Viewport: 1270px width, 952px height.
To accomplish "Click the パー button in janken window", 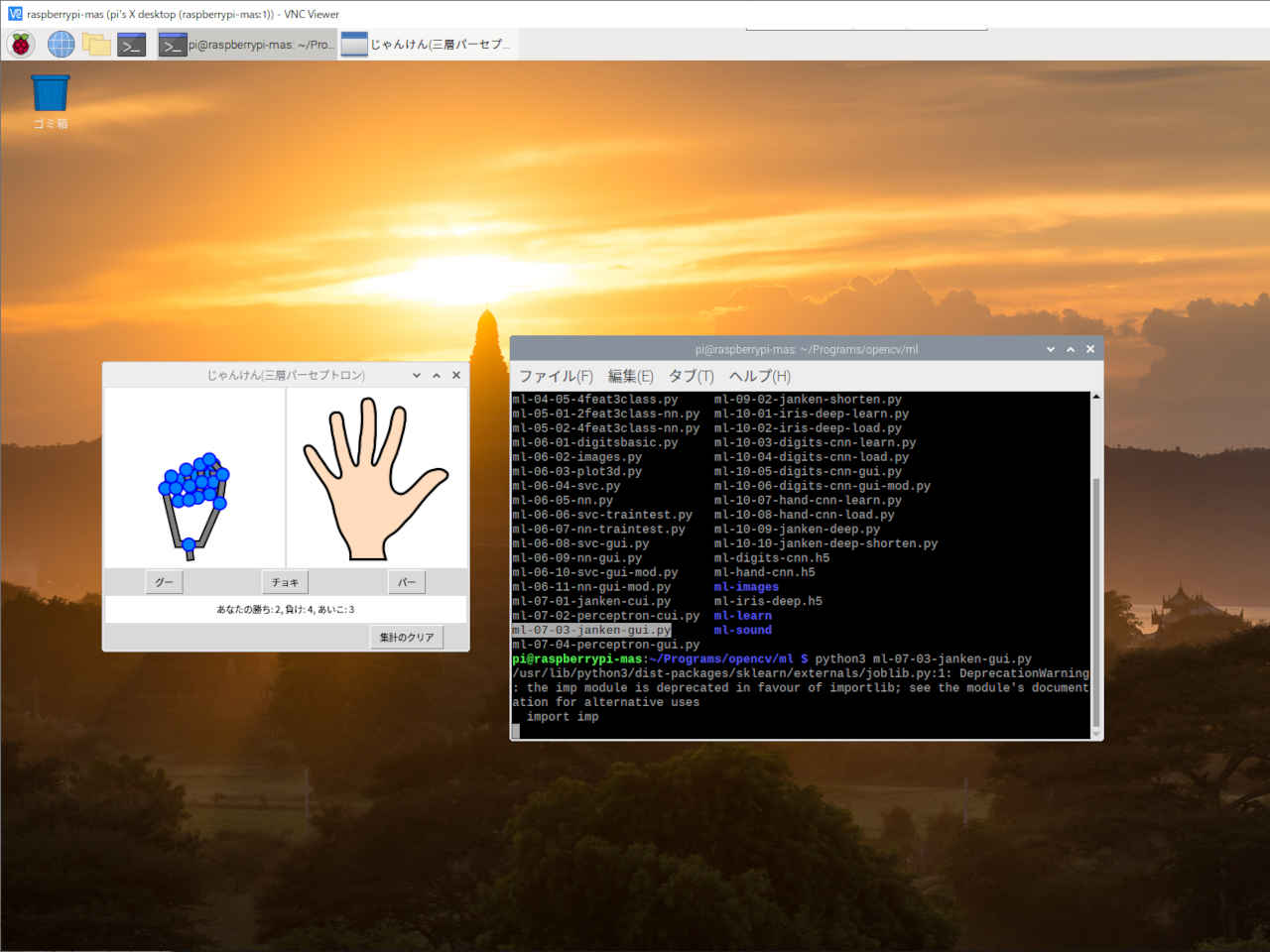I will point(407,582).
